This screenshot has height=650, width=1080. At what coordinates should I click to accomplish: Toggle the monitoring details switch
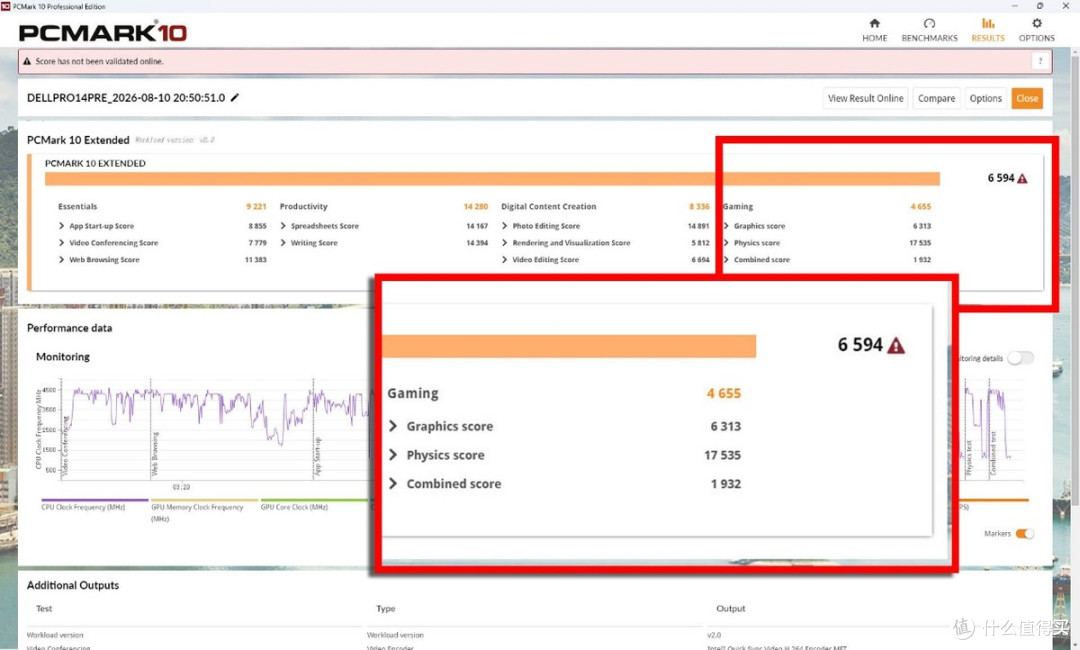tap(1020, 358)
